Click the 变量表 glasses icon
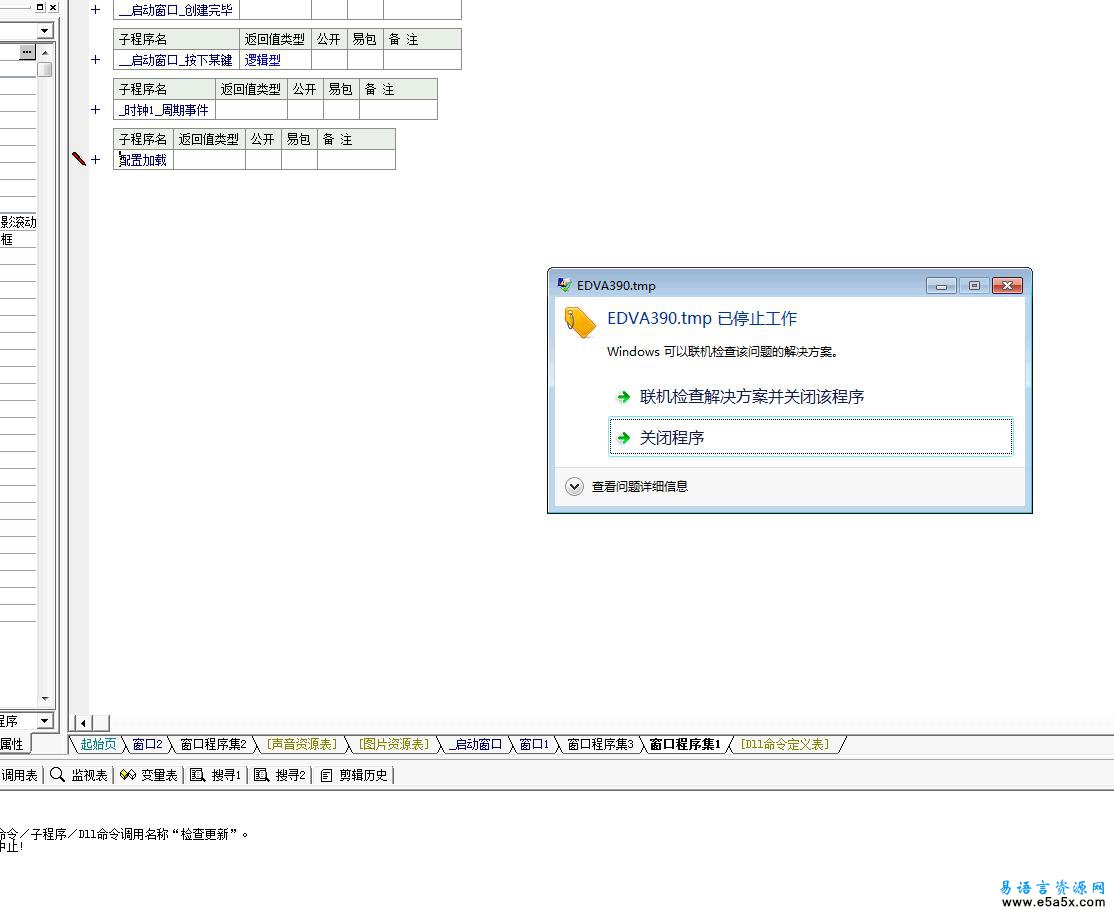This screenshot has width=1114, height=915. (x=128, y=775)
